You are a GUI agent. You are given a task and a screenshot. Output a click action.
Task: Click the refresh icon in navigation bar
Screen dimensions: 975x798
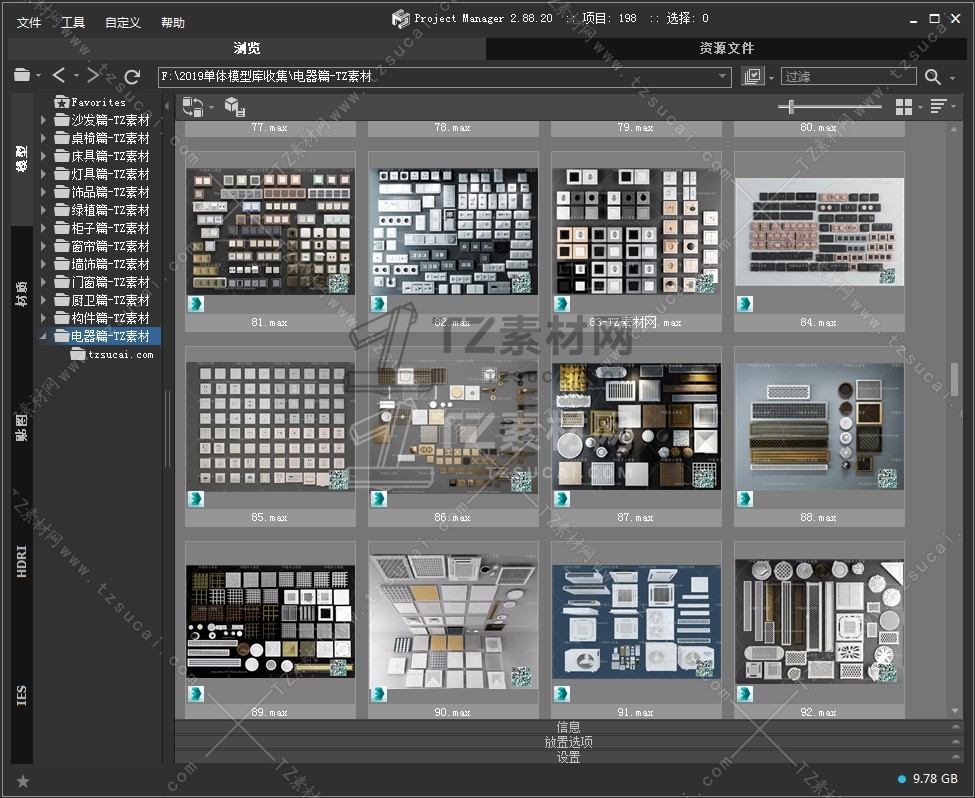click(x=132, y=76)
